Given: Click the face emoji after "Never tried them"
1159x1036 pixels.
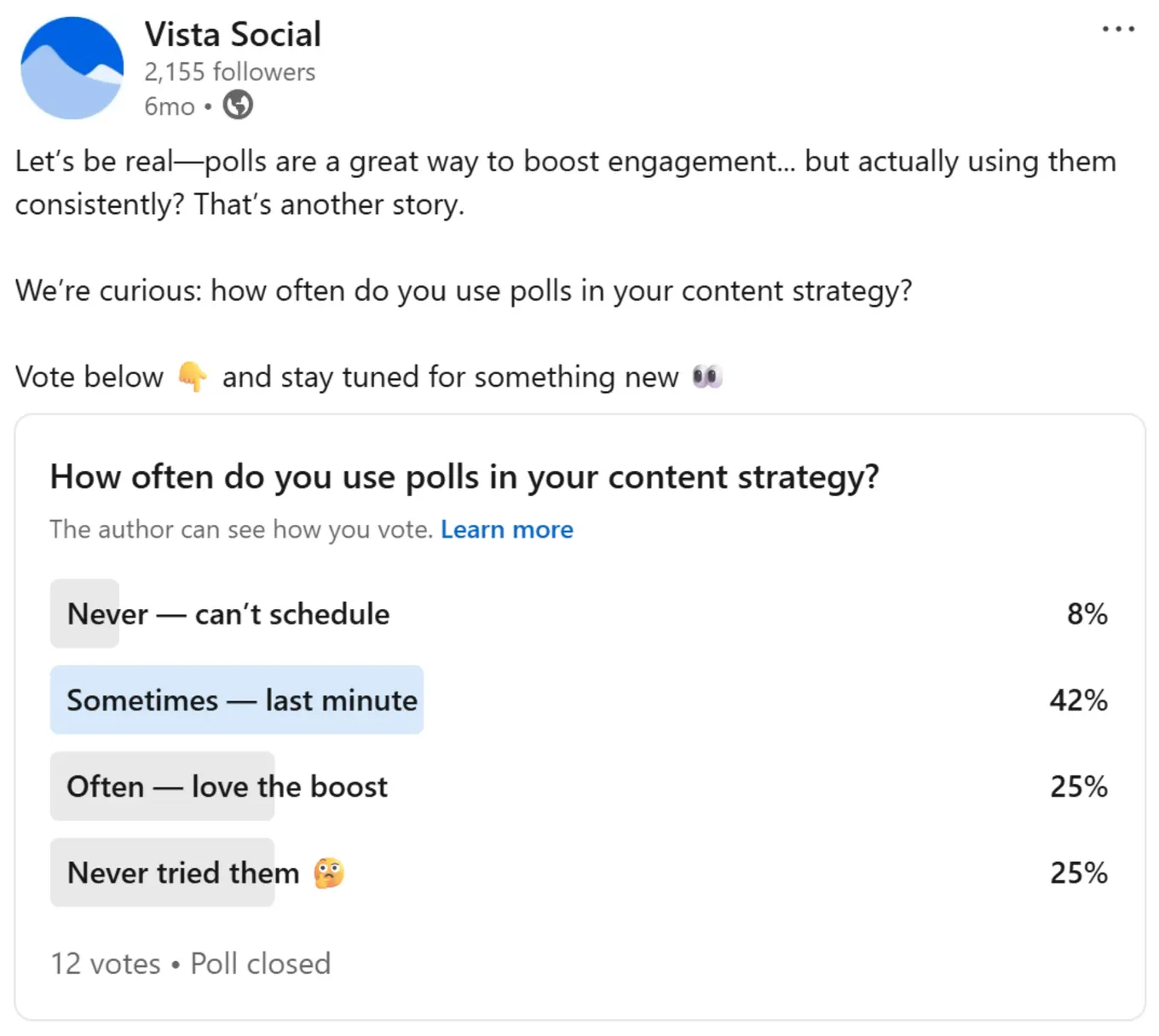Looking at the screenshot, I should pyautogui.click(x=329, y=873).
